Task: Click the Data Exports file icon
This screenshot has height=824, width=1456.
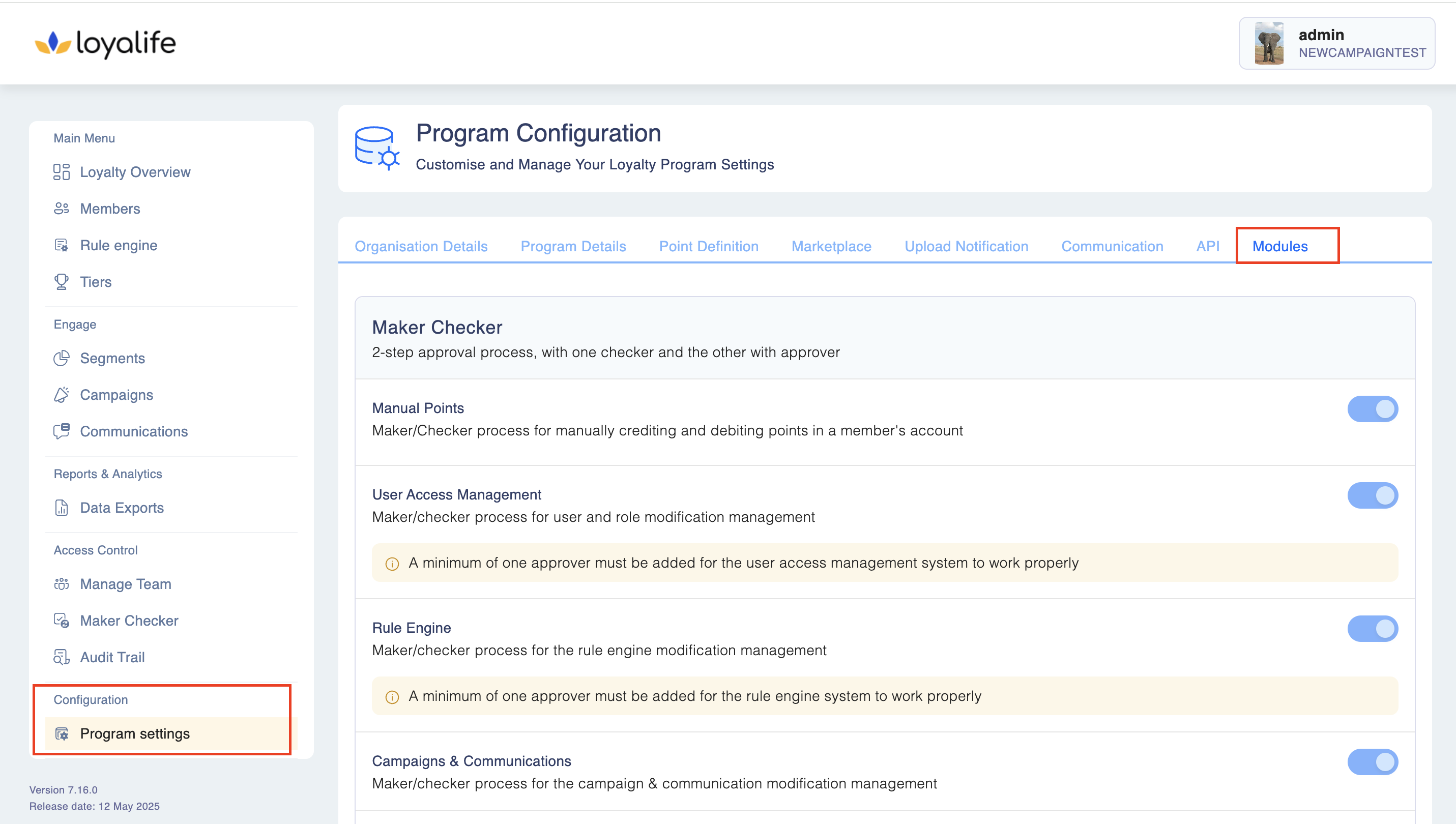Action: (61, 508)
